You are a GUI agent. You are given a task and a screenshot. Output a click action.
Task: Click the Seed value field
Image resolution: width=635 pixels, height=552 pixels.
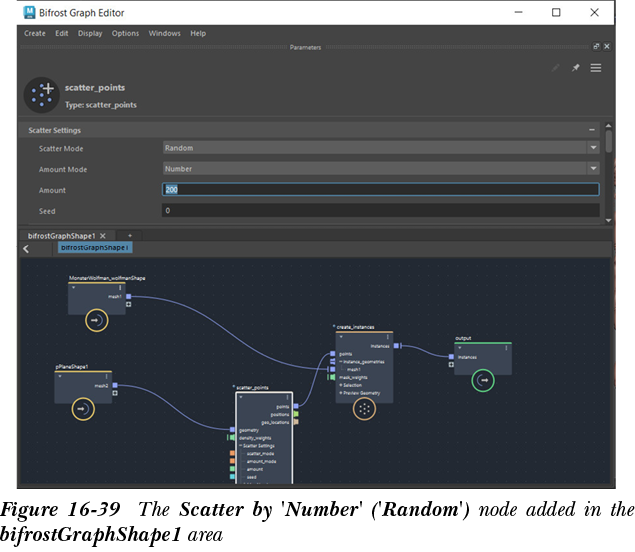380,211
